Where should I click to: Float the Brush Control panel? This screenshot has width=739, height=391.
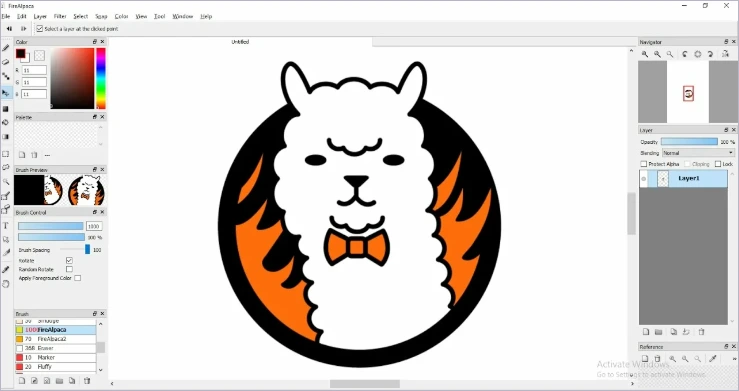point(95,212)
